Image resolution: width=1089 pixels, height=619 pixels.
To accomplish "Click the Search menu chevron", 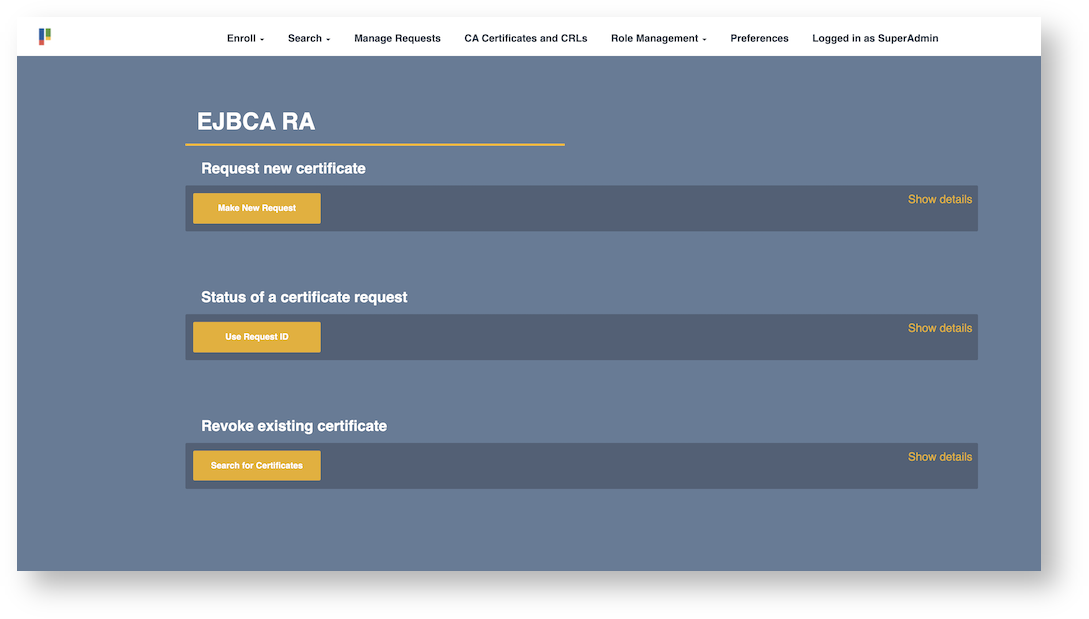I will point(327,40).
